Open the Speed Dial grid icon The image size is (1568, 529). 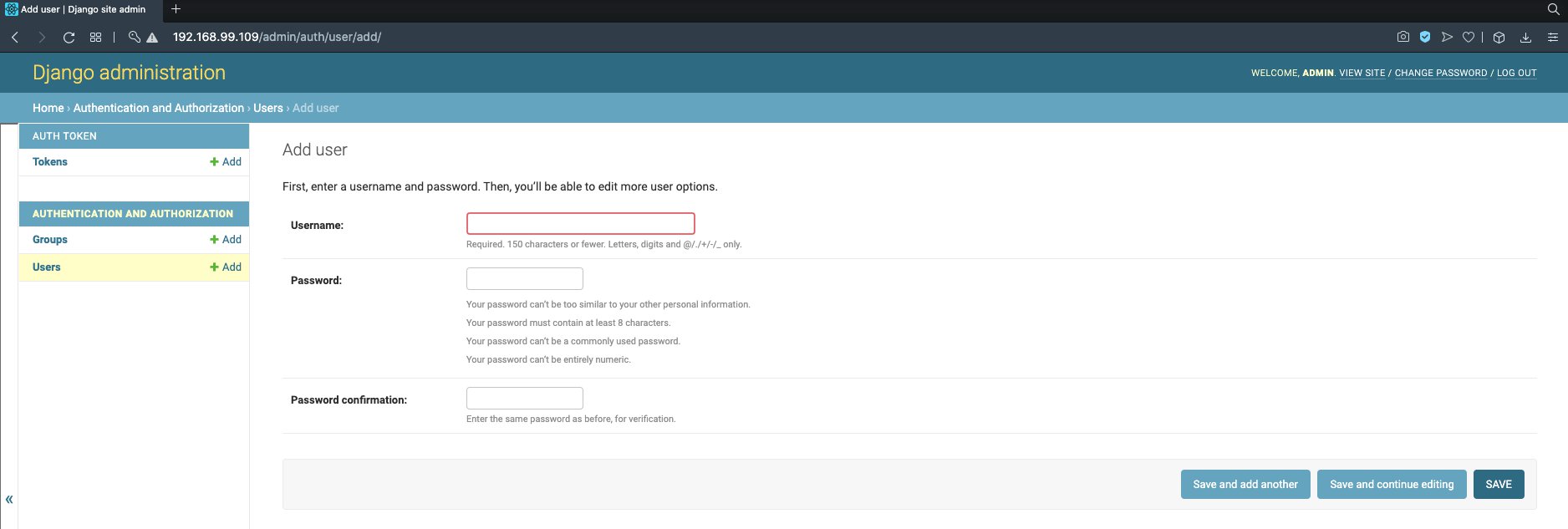tap(96, 38)
